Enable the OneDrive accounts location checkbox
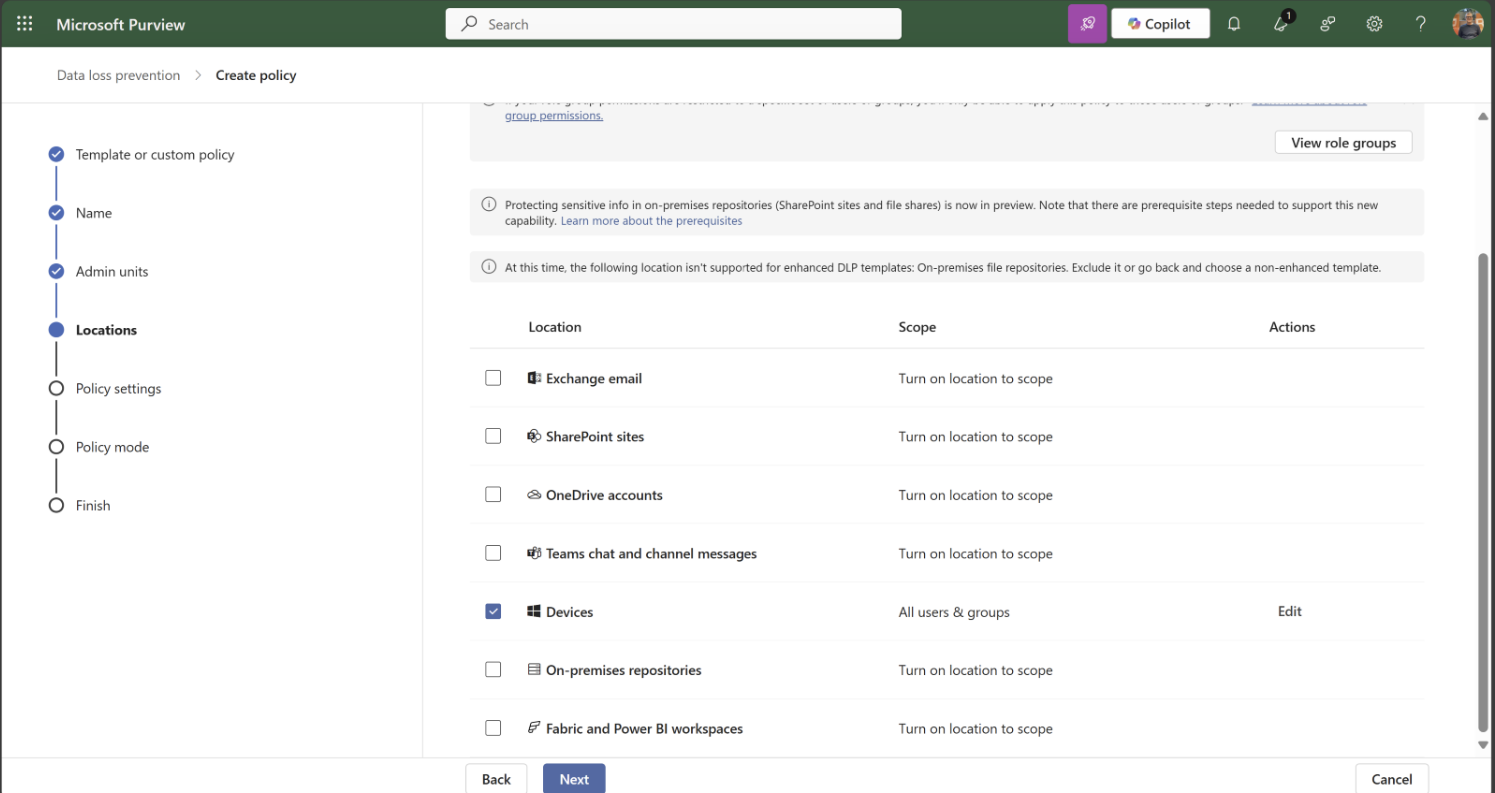Viewport: 1495px width, 793px height. tap(493, 494)
